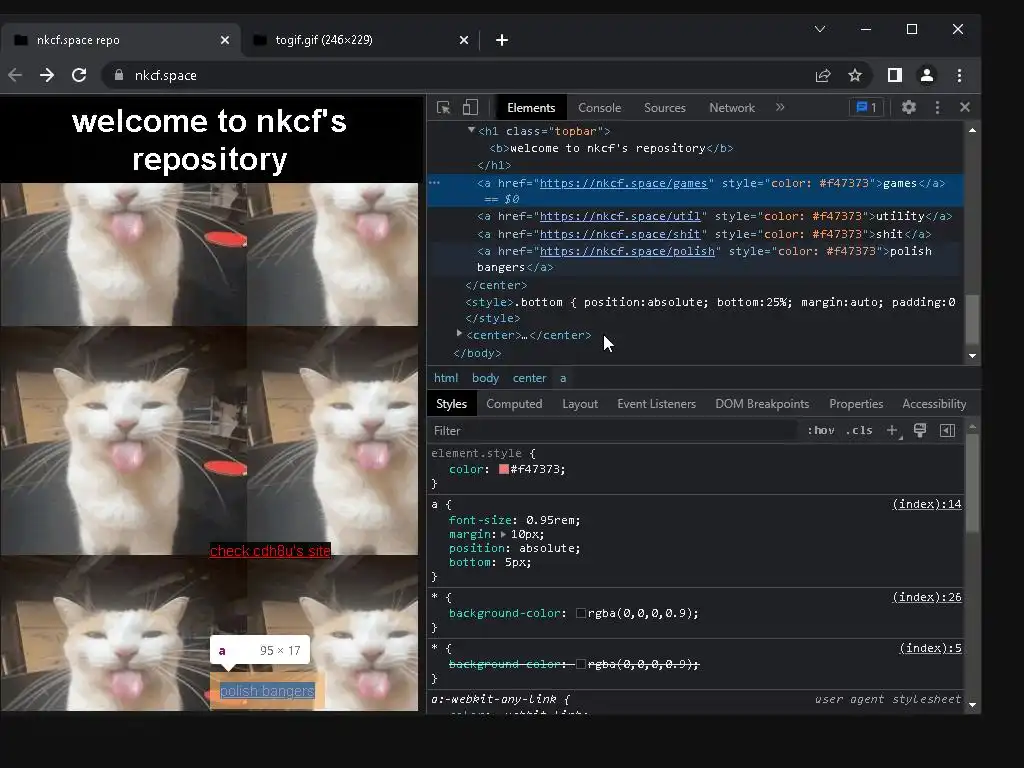Image resolution: width=1024 pixels, height=768 pixels.
Task: Open the #f47373 color swatch picker
Action: click(x=504, y=469)
